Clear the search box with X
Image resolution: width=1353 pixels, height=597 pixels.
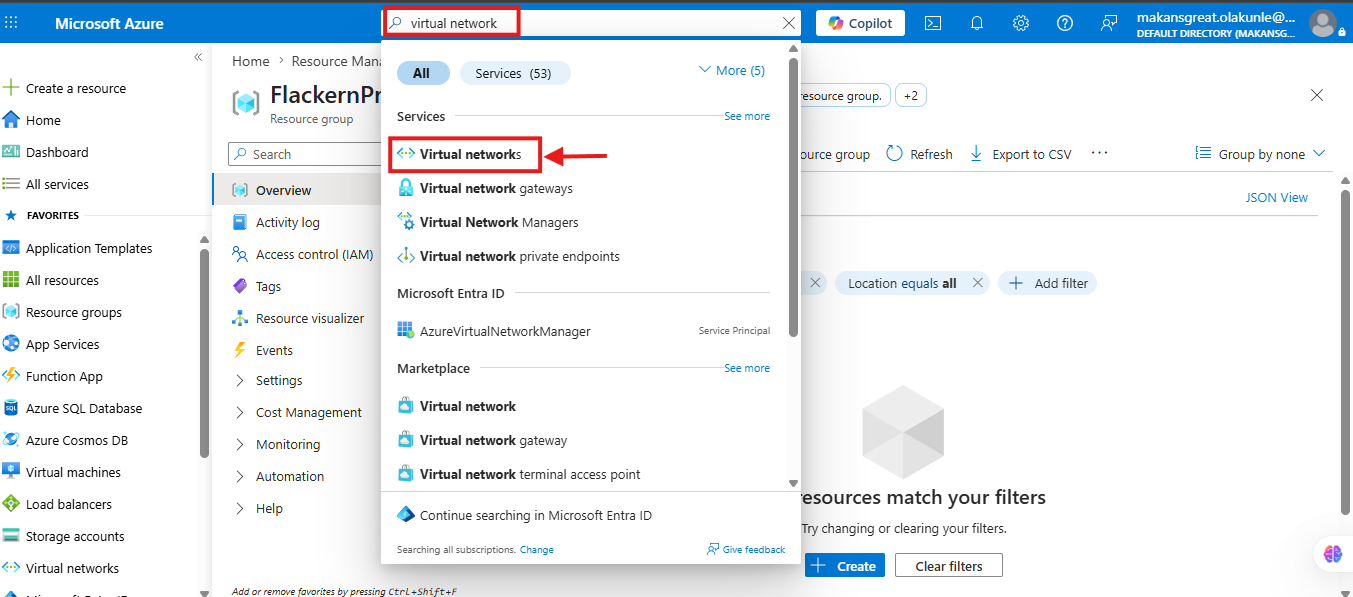[x=789, y=23]
